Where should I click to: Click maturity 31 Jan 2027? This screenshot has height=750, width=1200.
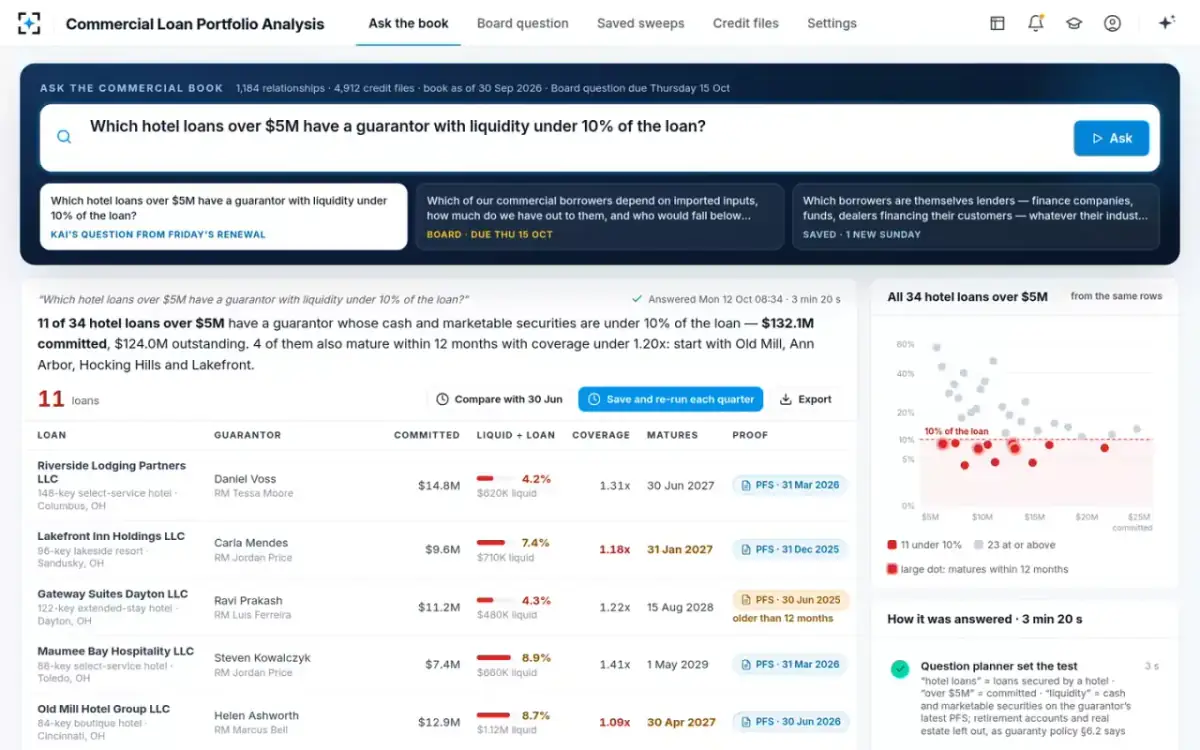coord(680,549)
